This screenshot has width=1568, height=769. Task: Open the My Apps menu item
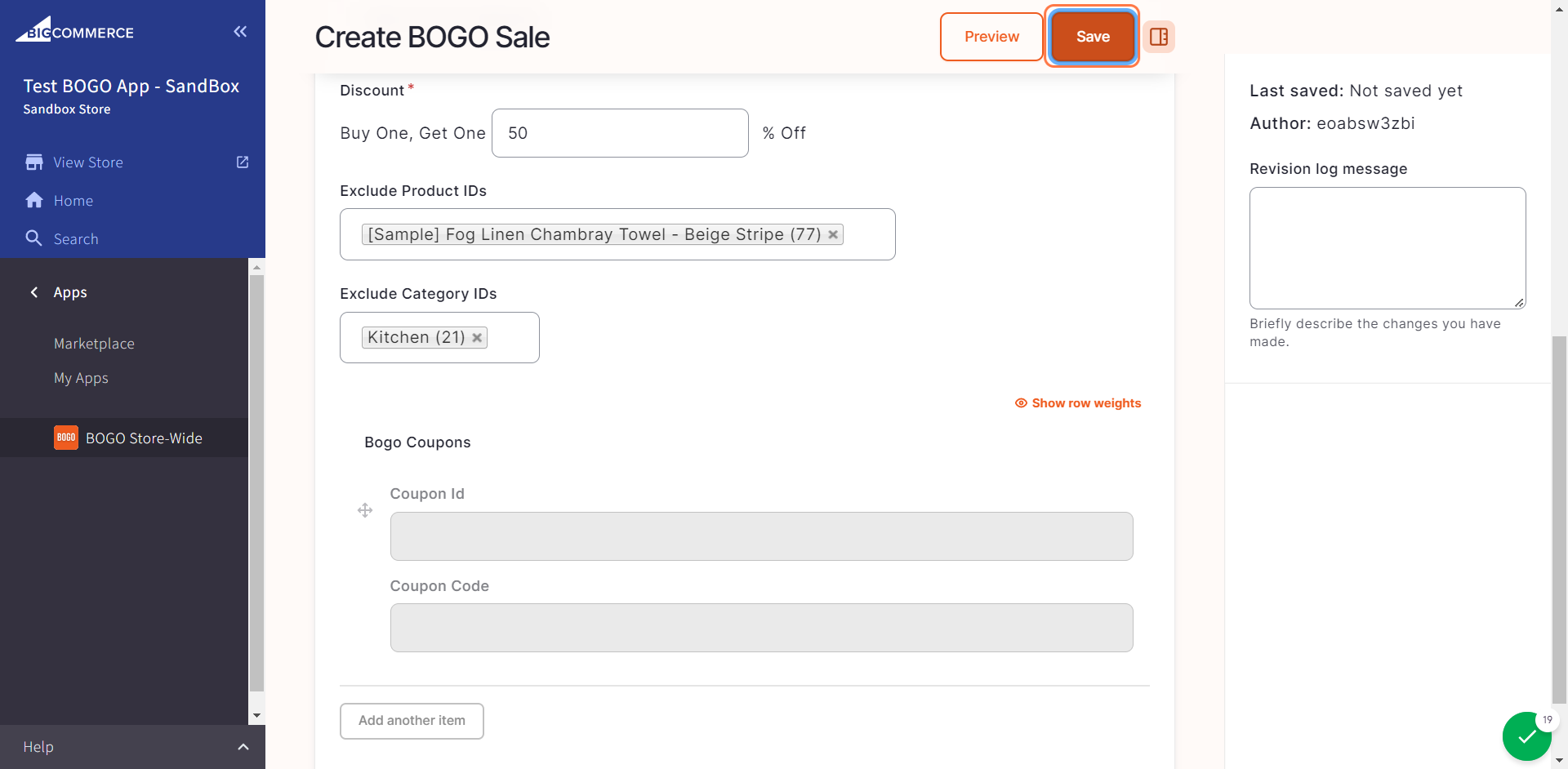coord(81,378)
